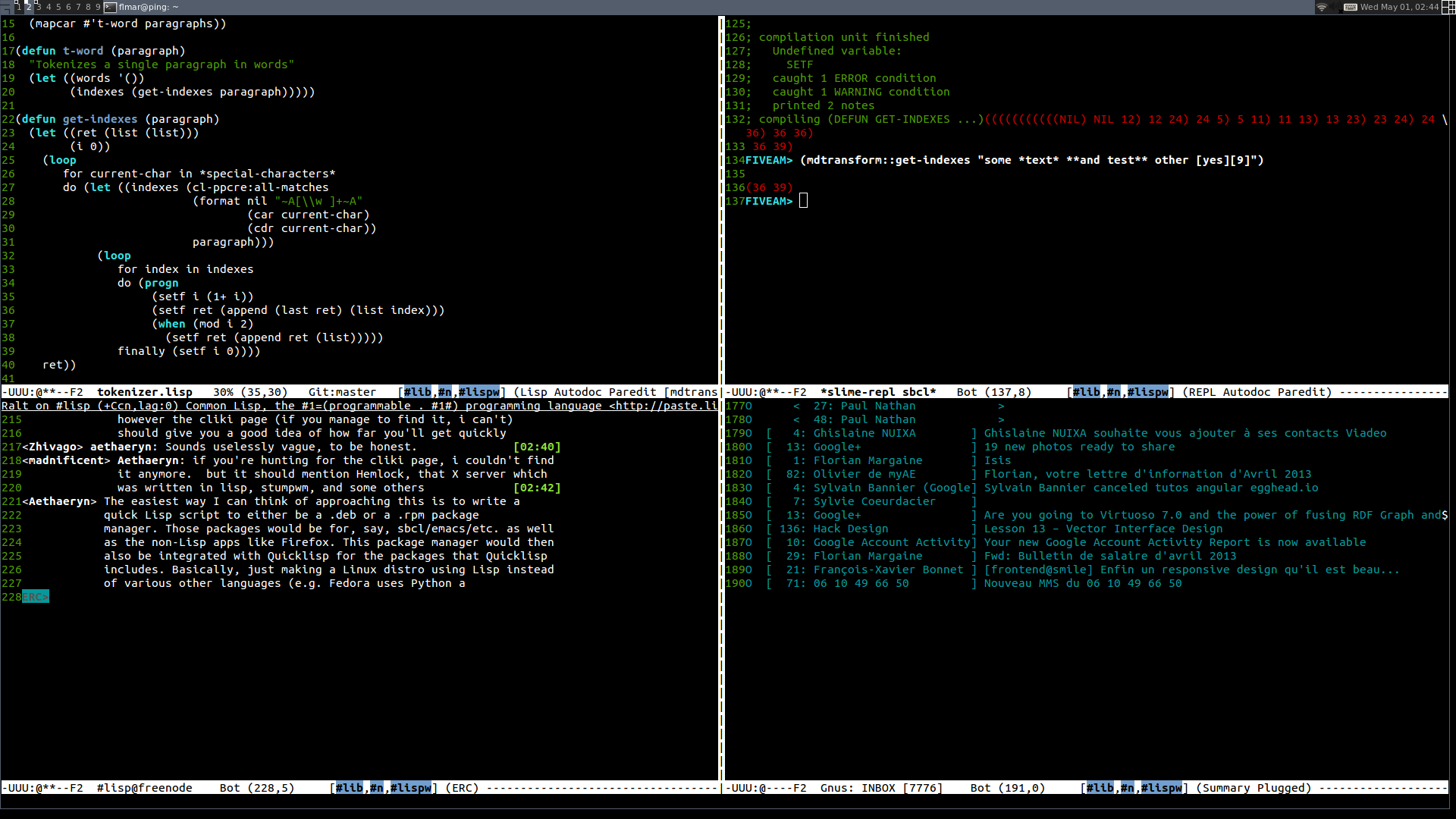Click the defun get-indexes definition line

coord(118,119)
